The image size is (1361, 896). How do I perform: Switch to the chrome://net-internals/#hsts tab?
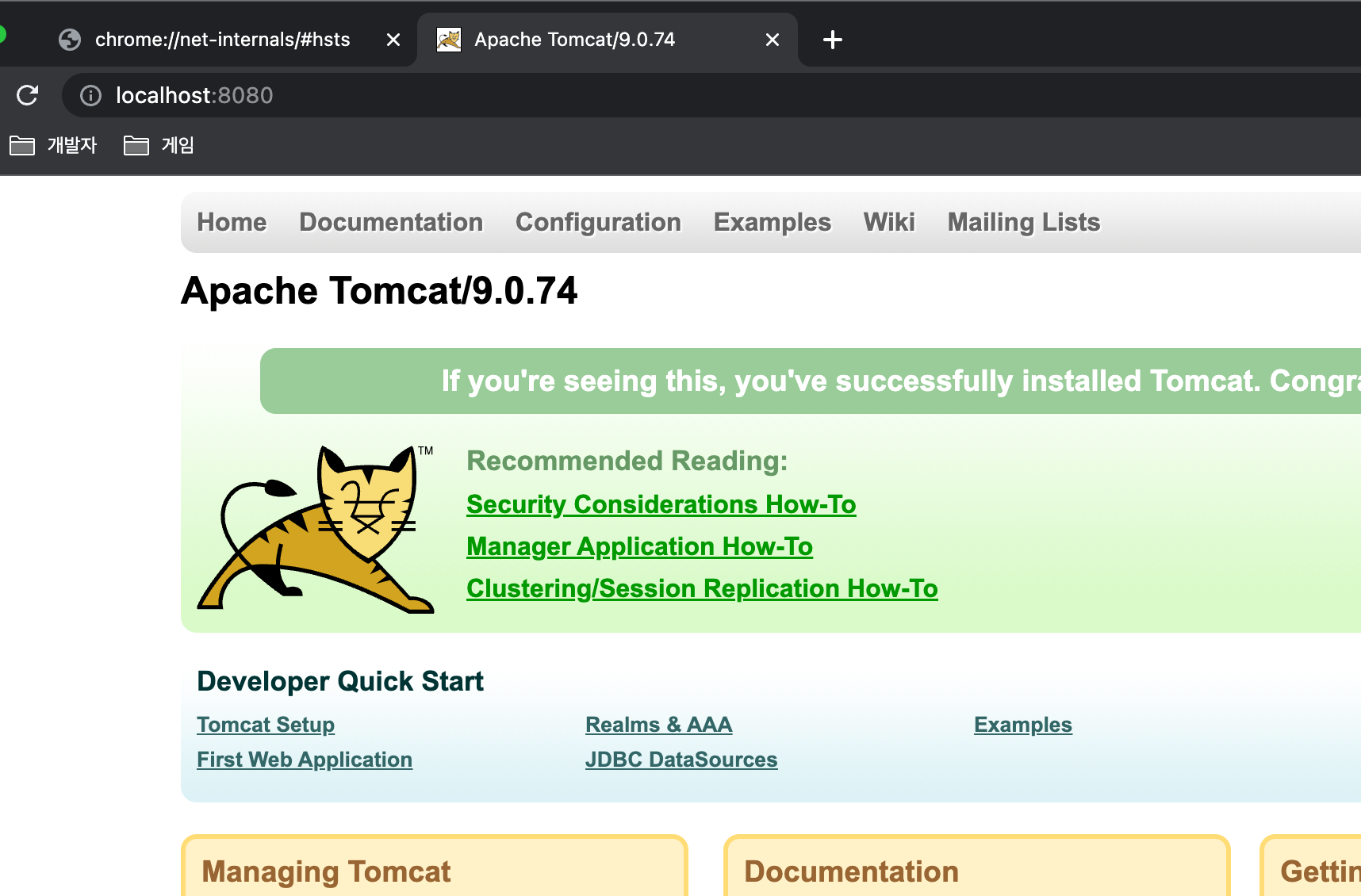pyautogui.click(x=222, y=40)
